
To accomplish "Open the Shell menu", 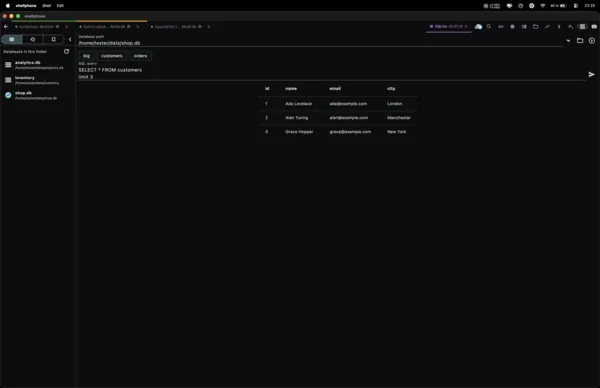I will coord(47,6).
